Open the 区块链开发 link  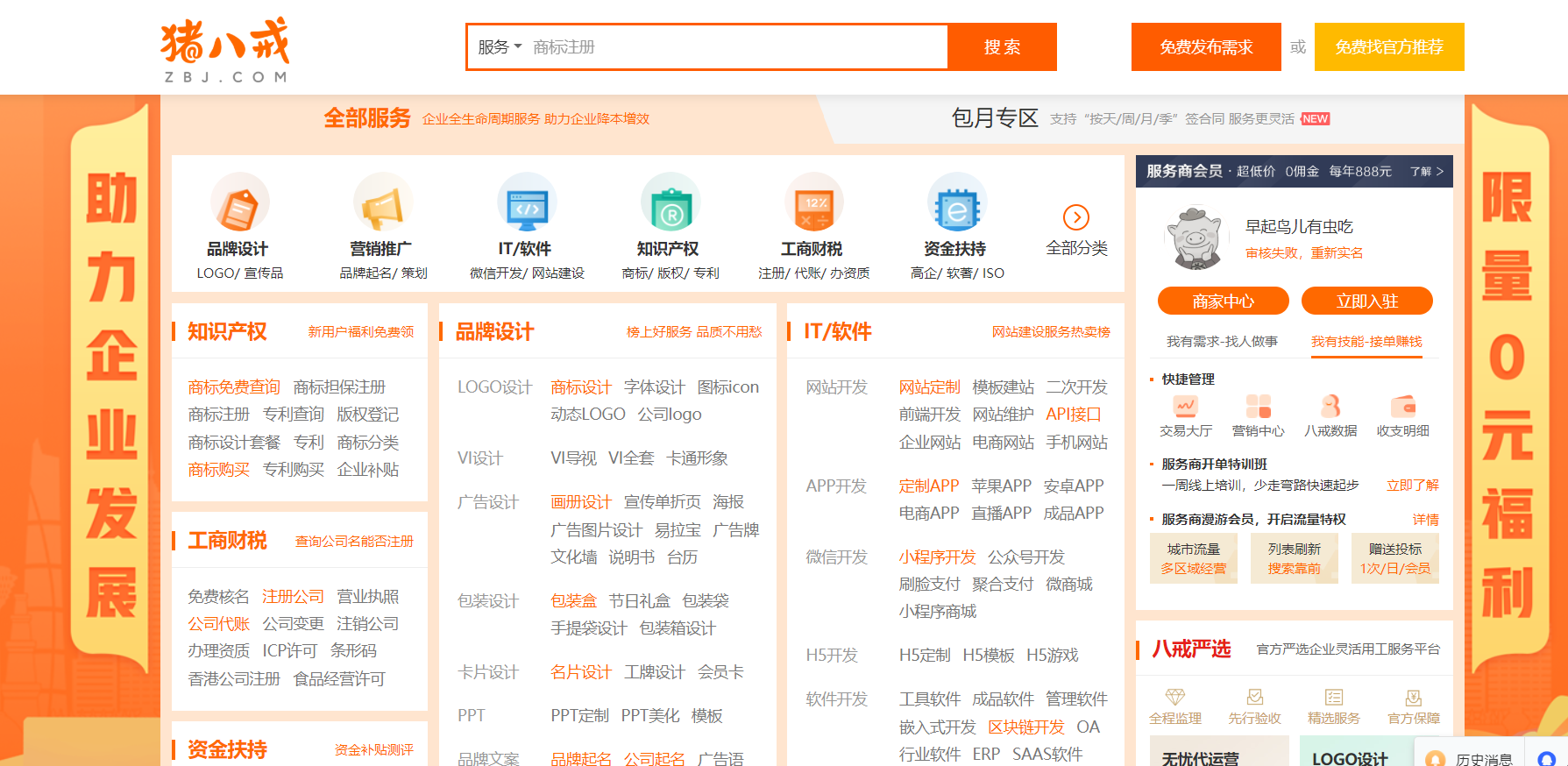1026,727
